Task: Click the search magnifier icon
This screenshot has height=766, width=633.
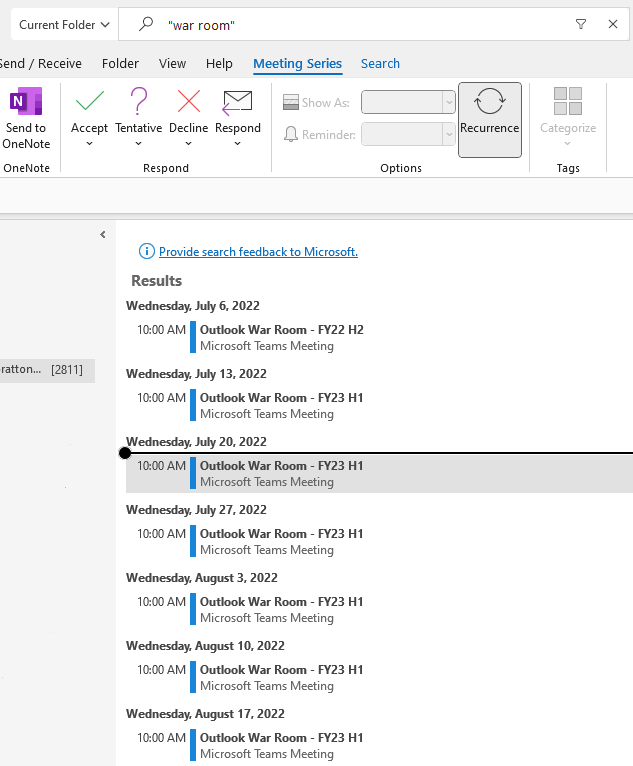Action: pos(146,24)
